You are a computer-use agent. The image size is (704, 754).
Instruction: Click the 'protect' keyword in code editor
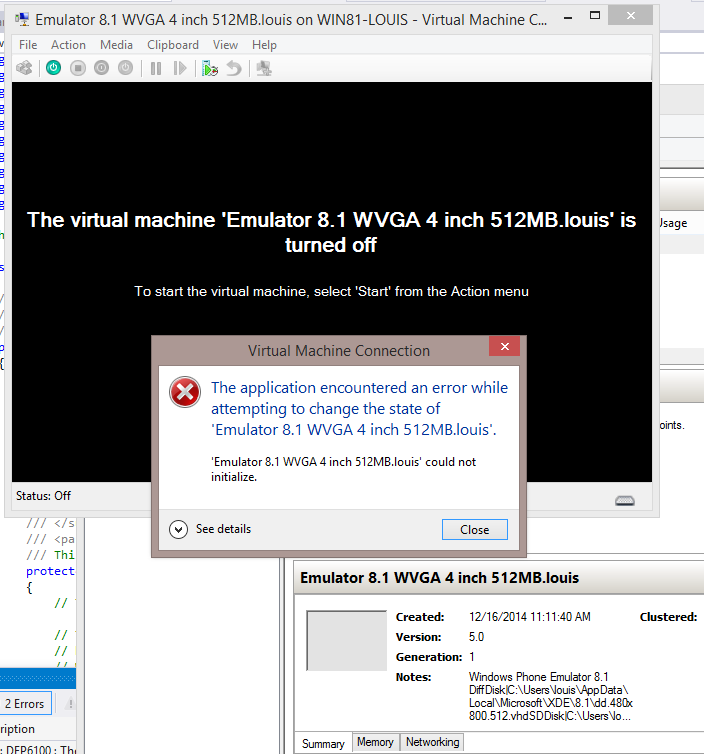(50, 571)
